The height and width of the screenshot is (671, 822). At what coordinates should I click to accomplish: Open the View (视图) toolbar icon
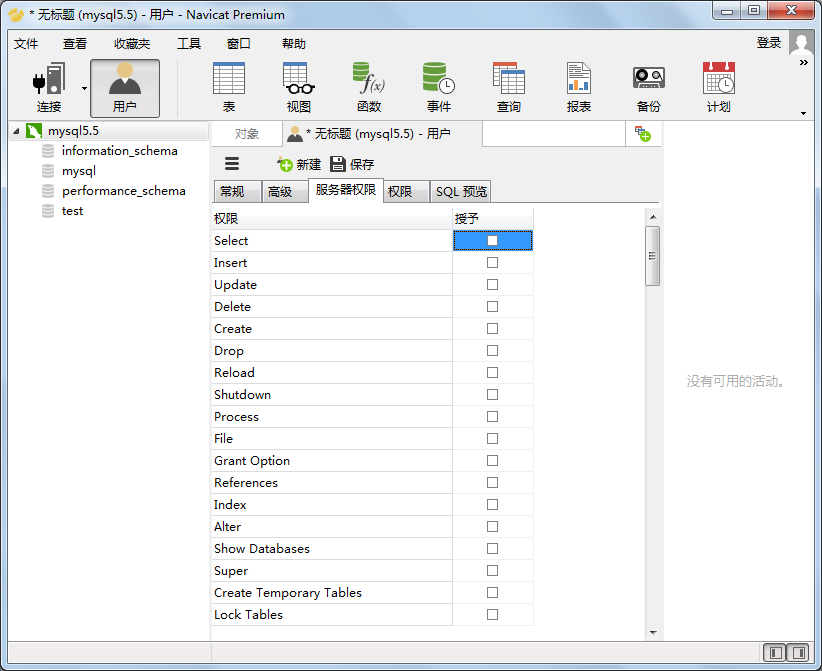[x=299, y=88]
